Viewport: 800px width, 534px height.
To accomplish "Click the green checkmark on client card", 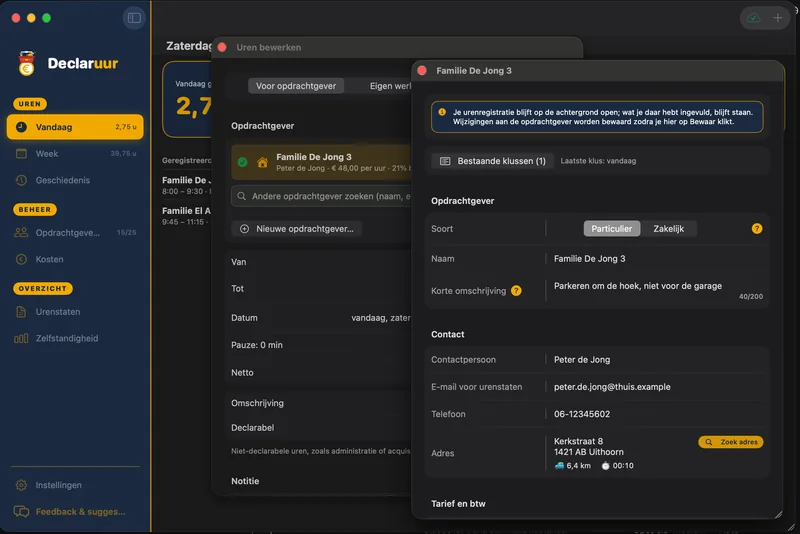I will [x=243, y=162].
